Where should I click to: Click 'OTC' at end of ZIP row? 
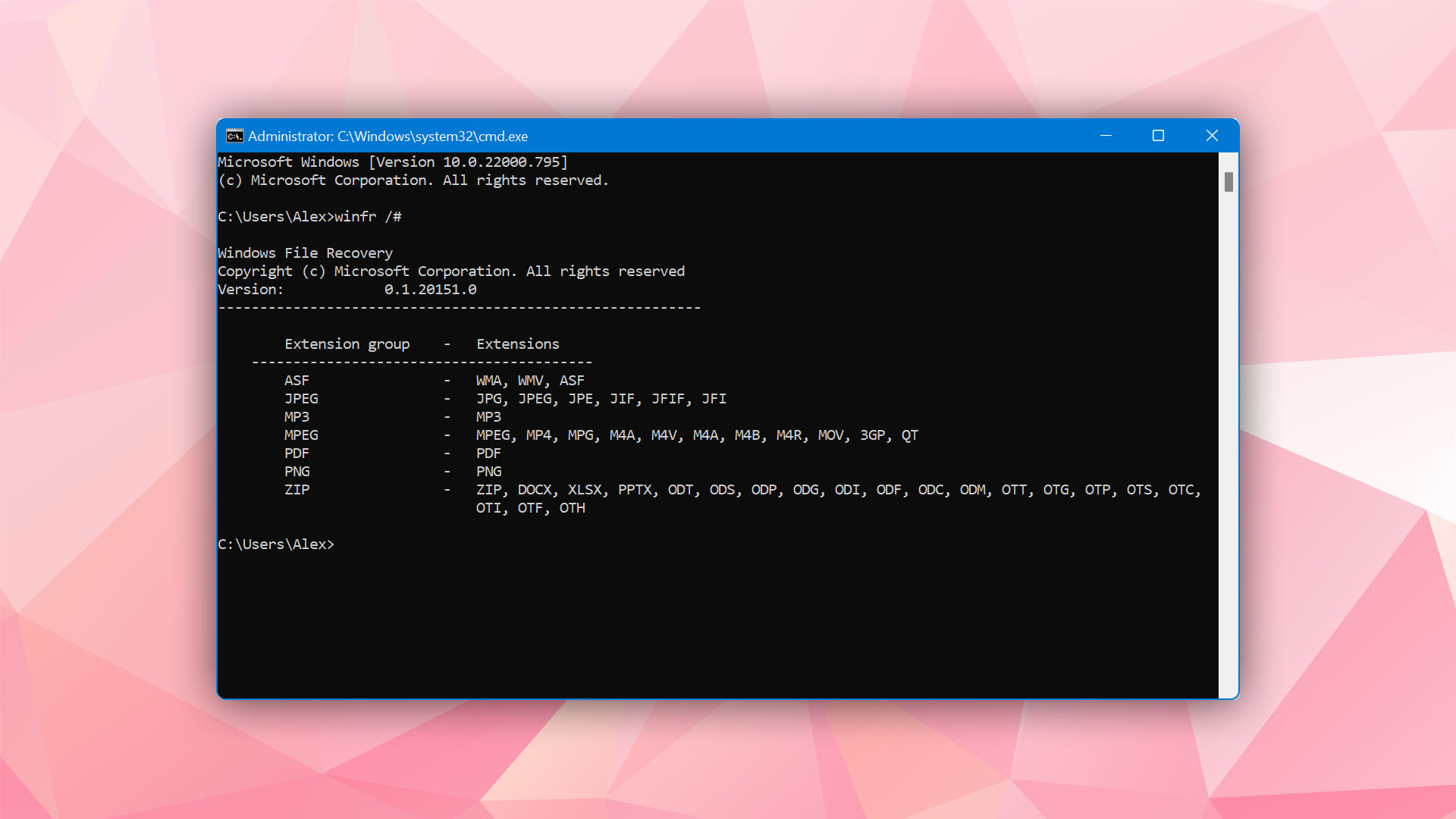click(x=1181, y=490)
